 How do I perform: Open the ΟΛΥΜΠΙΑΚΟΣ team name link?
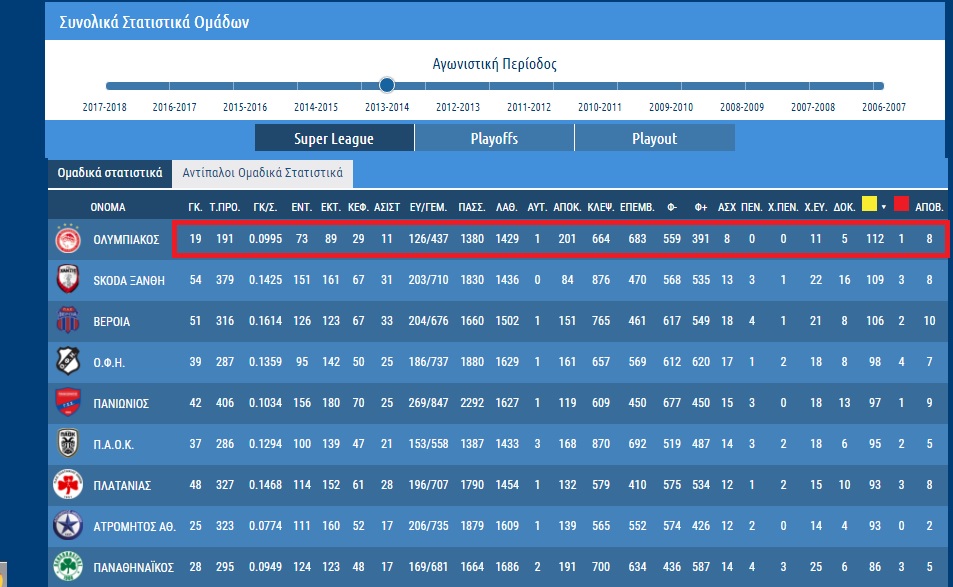(126, 239)
